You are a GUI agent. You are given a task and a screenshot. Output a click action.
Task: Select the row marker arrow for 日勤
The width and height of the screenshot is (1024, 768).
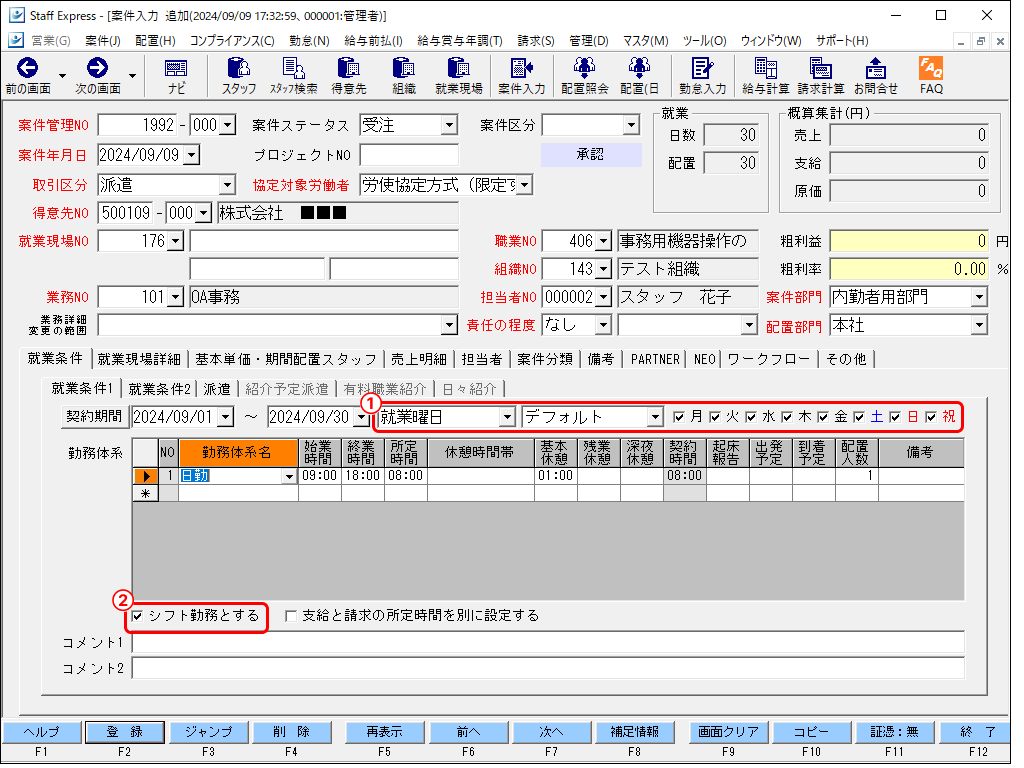pos(146,476)
